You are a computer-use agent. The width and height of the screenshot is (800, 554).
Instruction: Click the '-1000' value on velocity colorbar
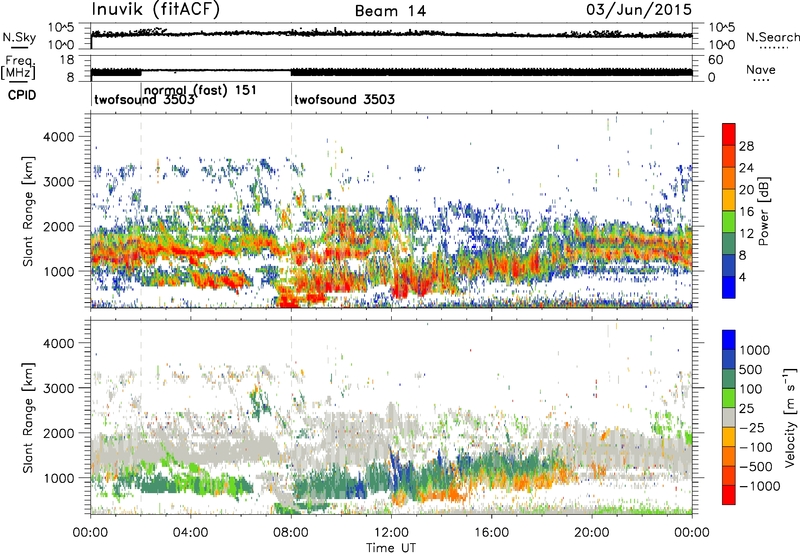(760, 486)
